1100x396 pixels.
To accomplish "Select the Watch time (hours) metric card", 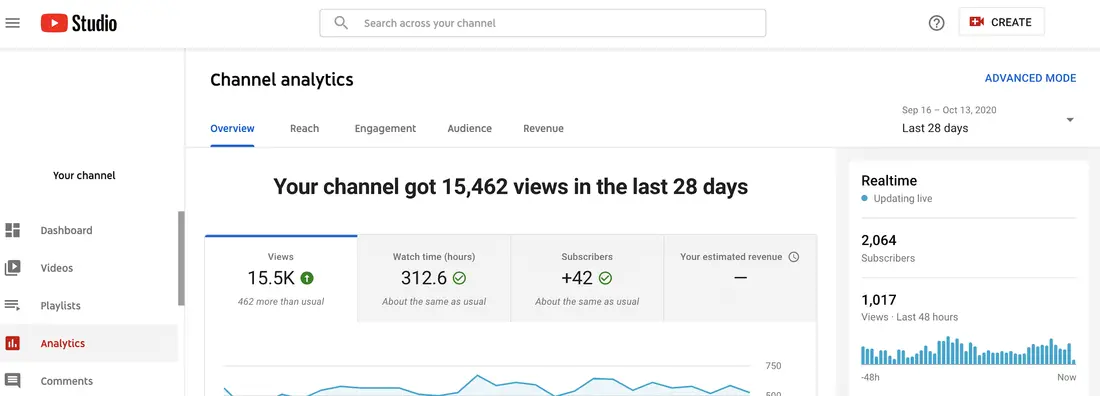I will click(434, 279).
